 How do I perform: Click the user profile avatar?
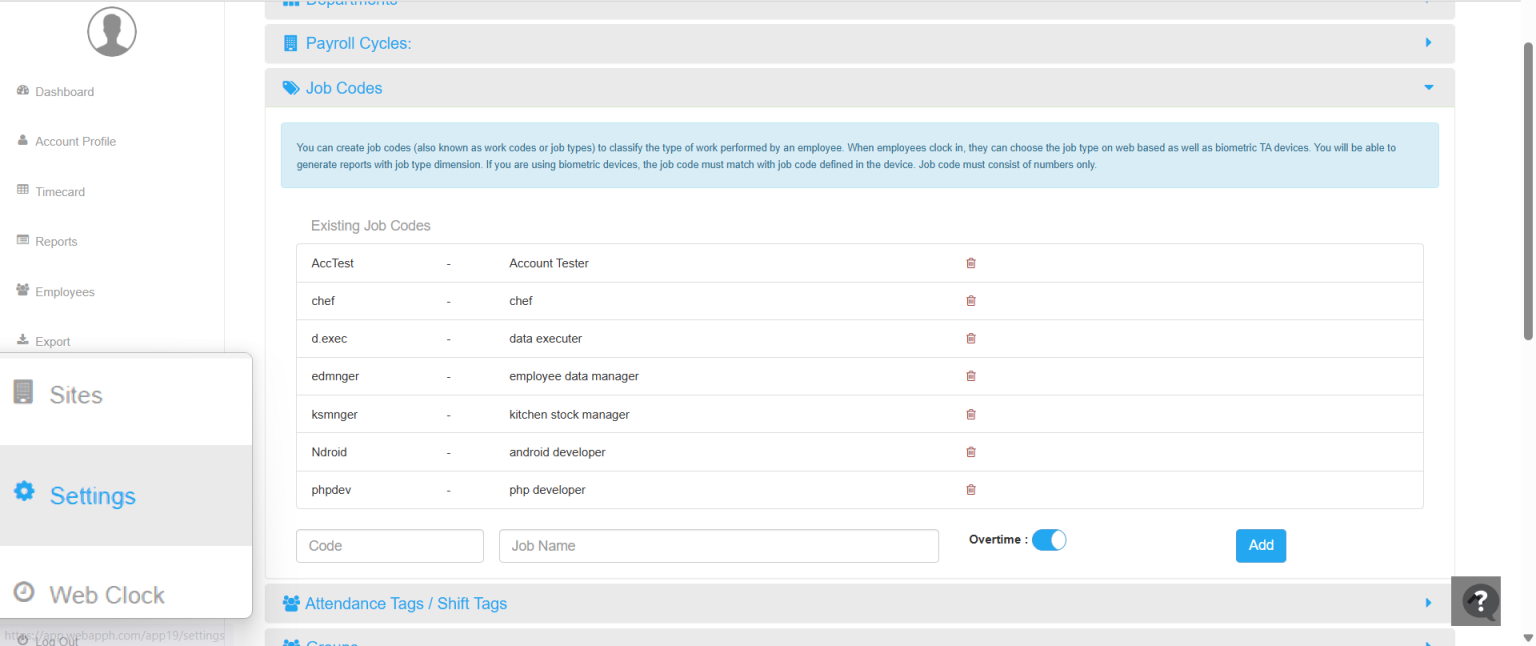click(x=112, y=32)
